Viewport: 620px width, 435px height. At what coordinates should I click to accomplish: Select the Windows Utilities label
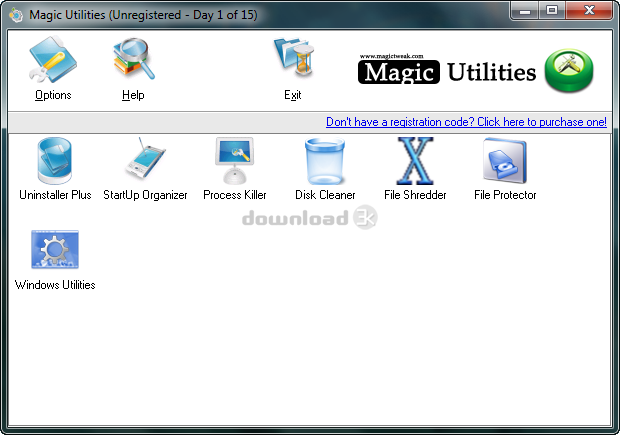coord(55,285)
